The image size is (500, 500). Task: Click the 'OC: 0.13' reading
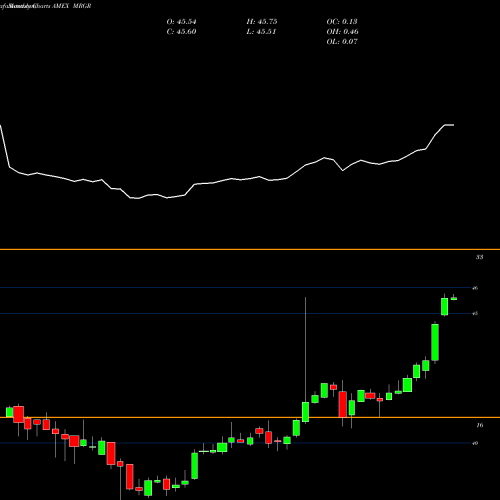(342, 22)
